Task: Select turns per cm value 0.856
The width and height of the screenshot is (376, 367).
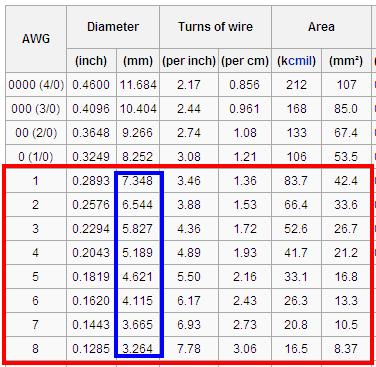Action: 245,85
